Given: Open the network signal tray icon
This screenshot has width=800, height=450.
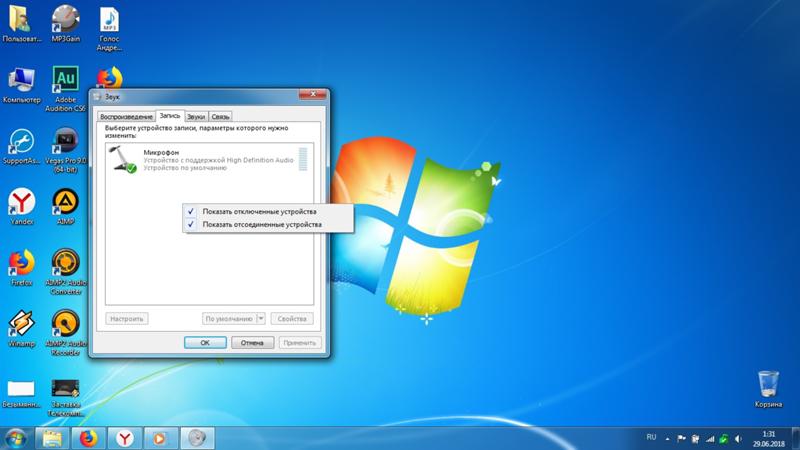Looking at the screenshot, I should coord(710,439).
